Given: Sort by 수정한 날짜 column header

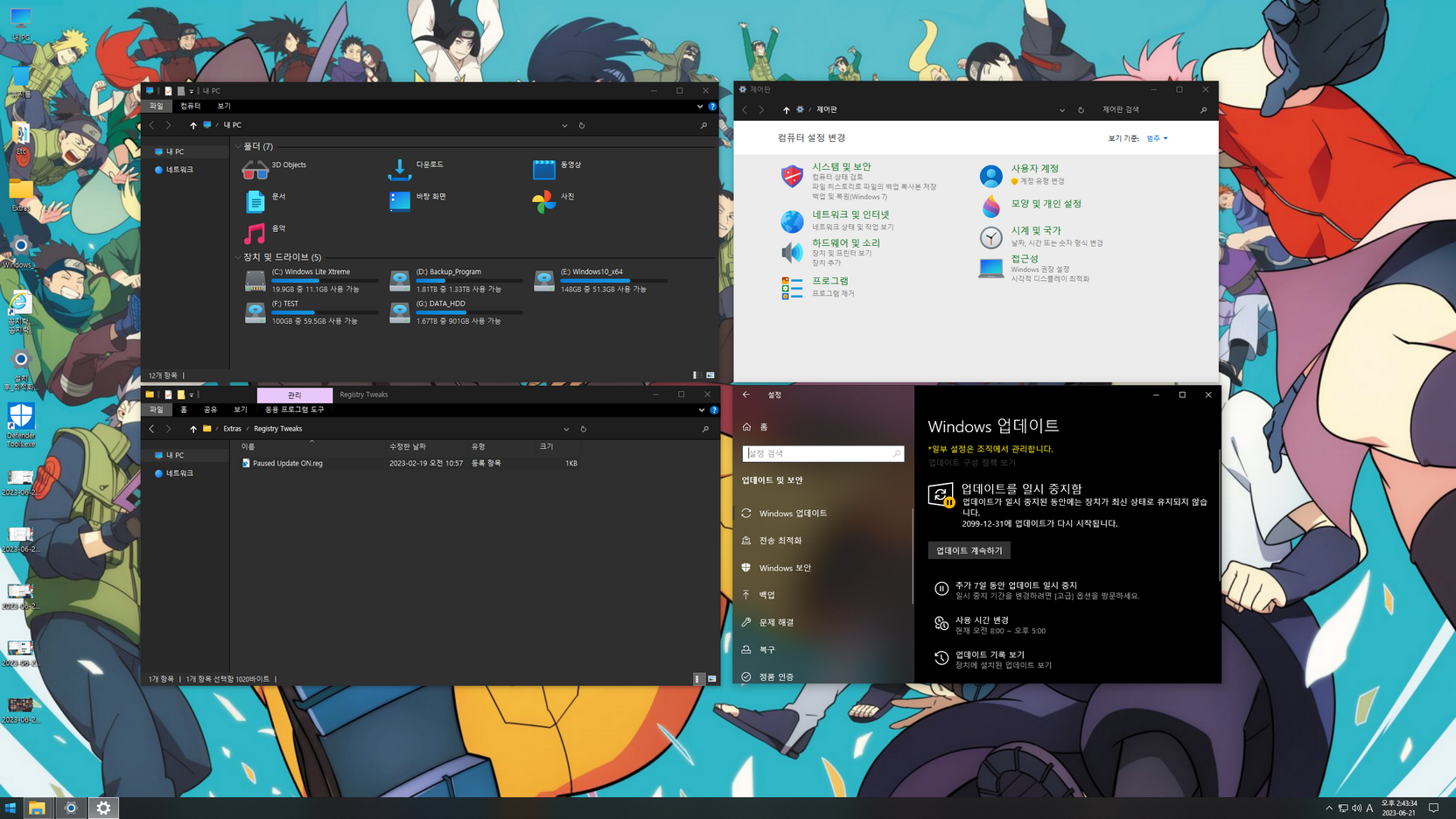Looking at the screenshot, I should click(408, 446).
